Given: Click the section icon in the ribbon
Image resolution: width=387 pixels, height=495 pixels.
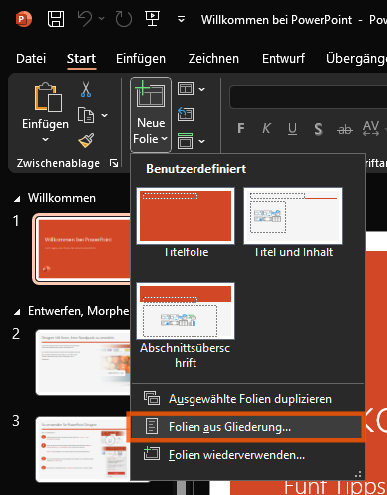Looking at the screenshot, I should 186,141.
